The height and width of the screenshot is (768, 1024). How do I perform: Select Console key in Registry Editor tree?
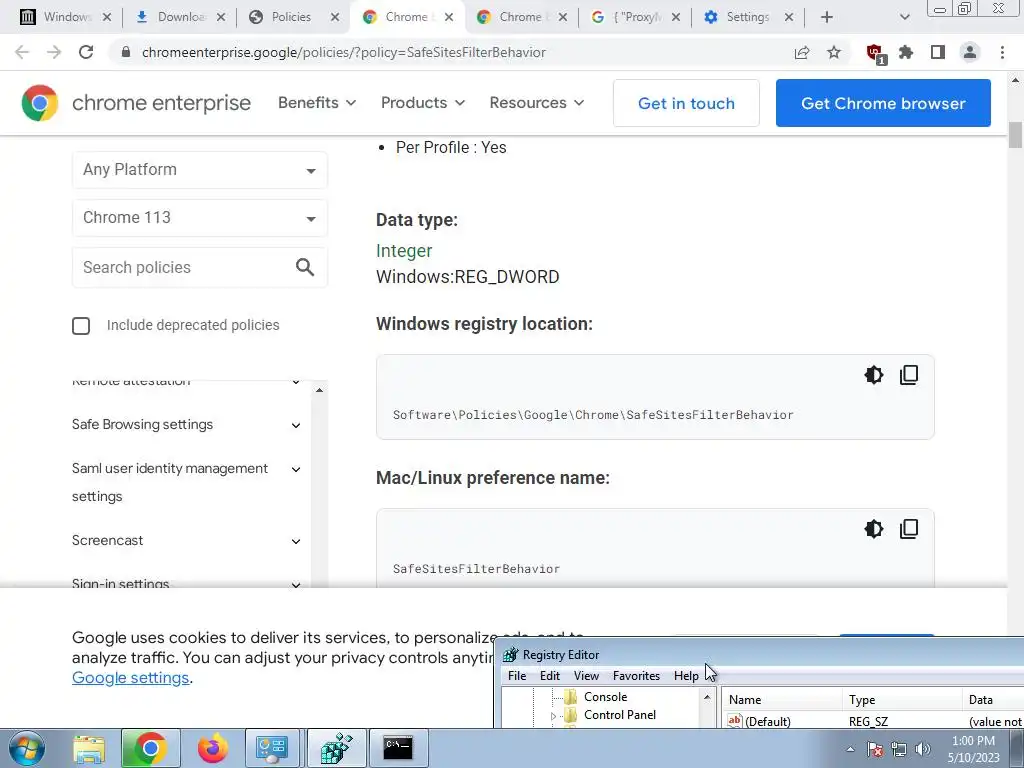tap(605, 697)
